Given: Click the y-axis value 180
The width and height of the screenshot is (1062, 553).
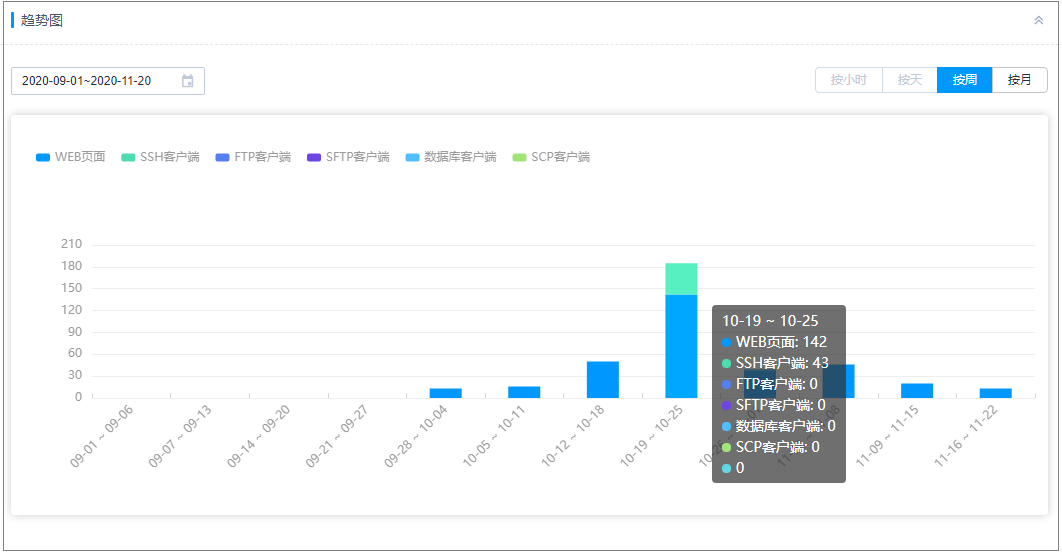Looking at the screenshot, I should coord(71,266).
